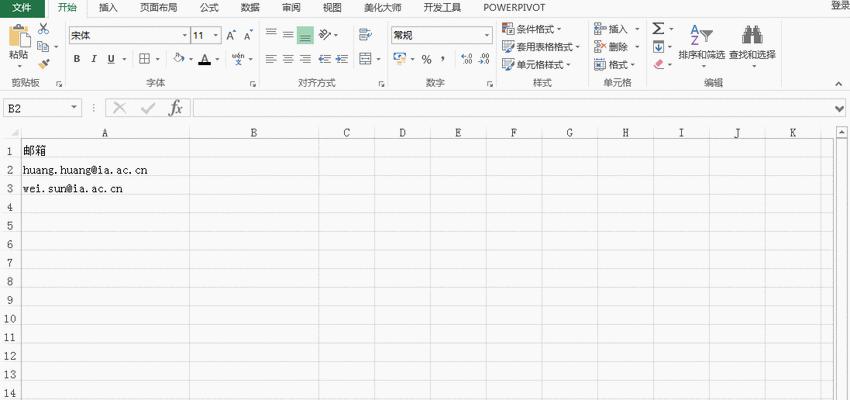Decrease font size with smaller A

[248, 36]
